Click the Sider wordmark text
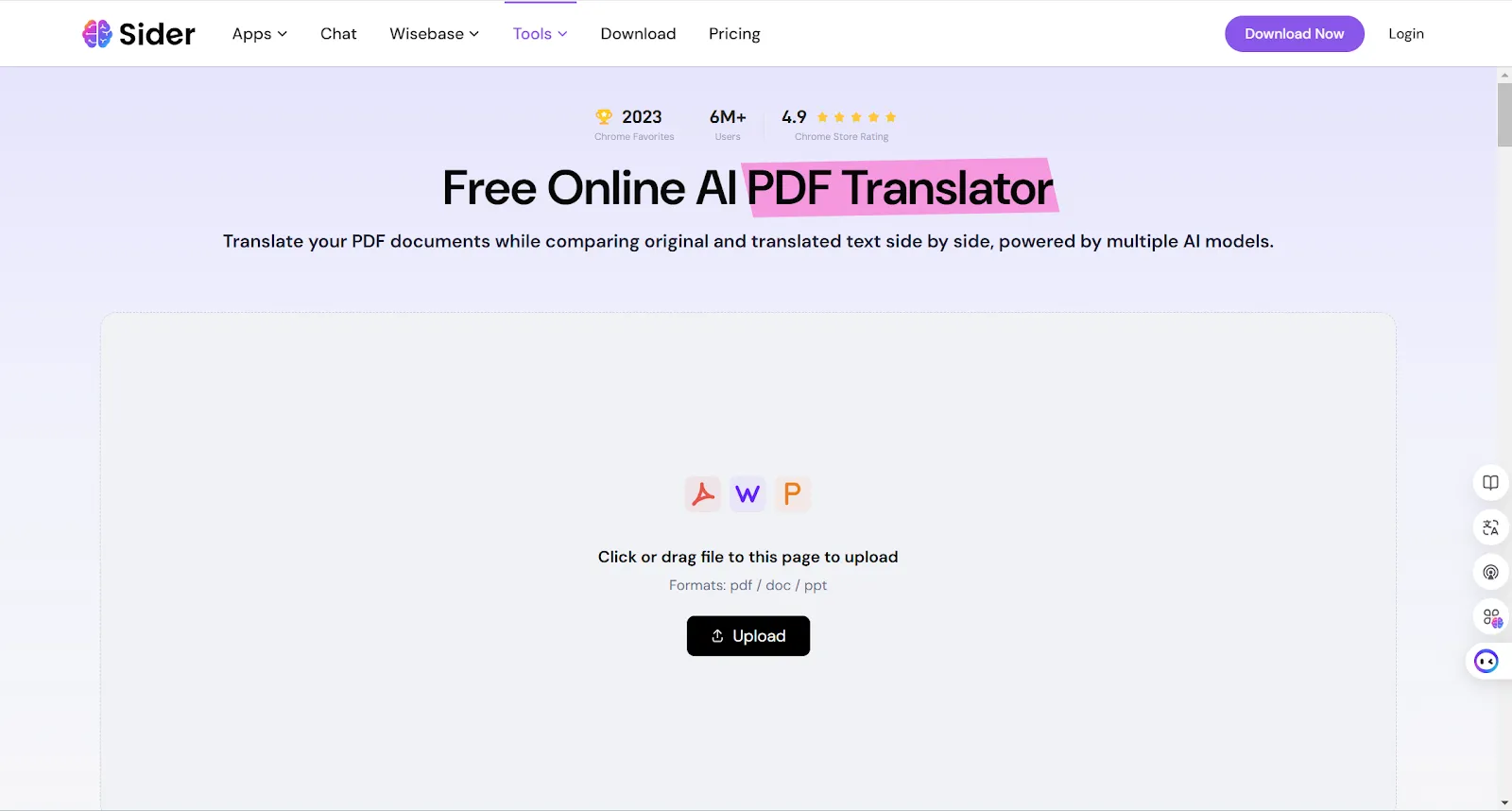This screenshot has width=1512, height=811. click(157, 34)
